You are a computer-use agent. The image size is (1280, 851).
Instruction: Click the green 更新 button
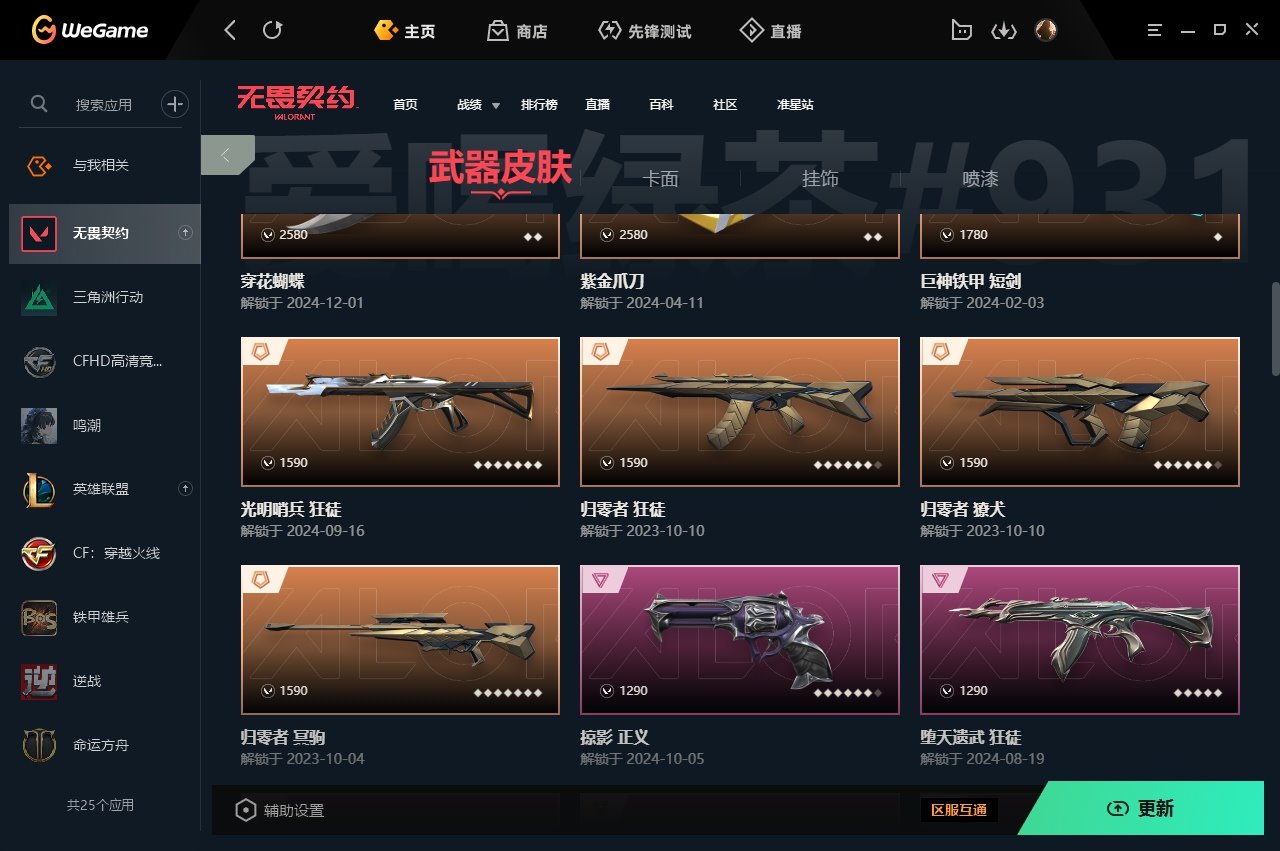click(1141, 808)
